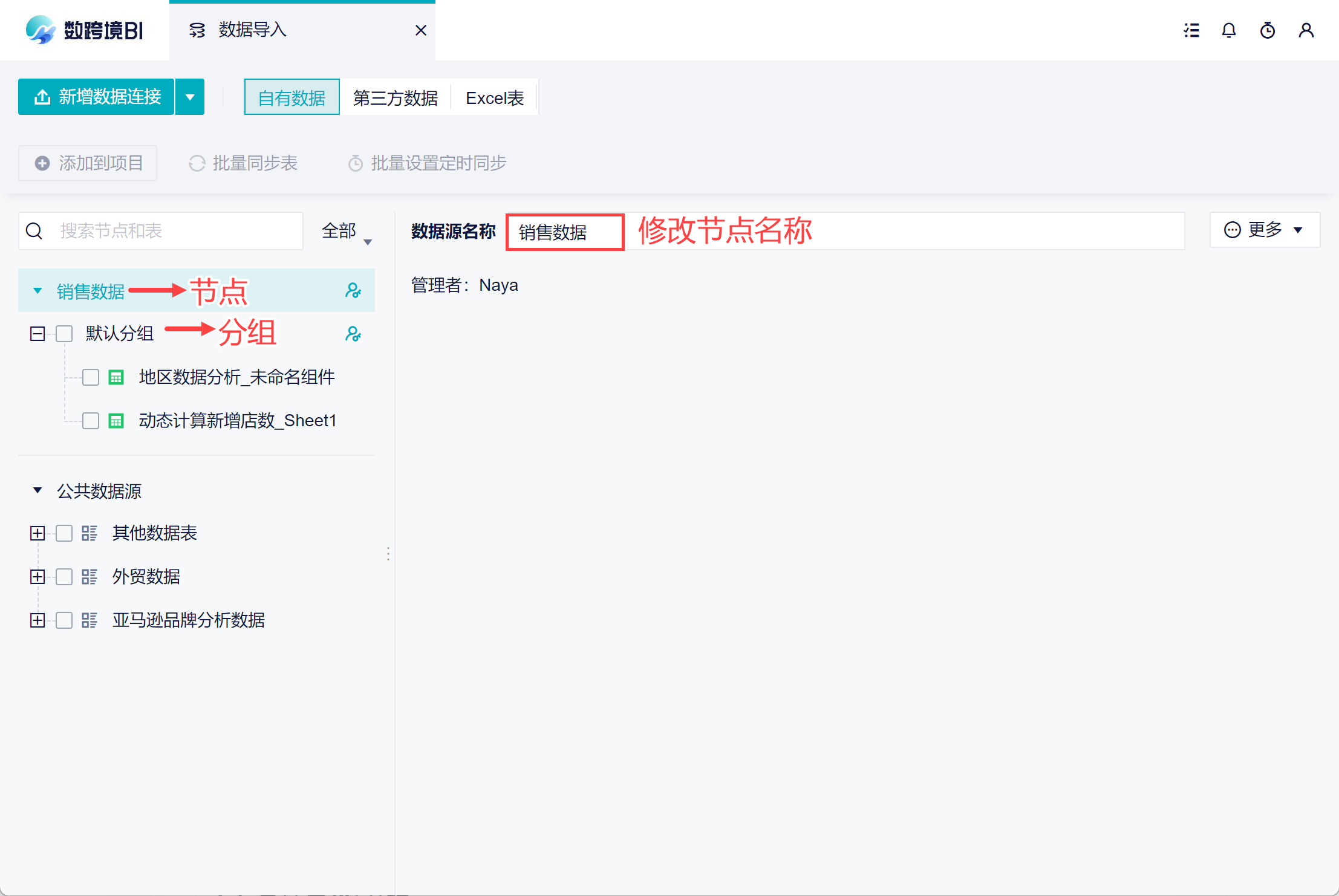Click the group icon beside 其他数据表

90,533
